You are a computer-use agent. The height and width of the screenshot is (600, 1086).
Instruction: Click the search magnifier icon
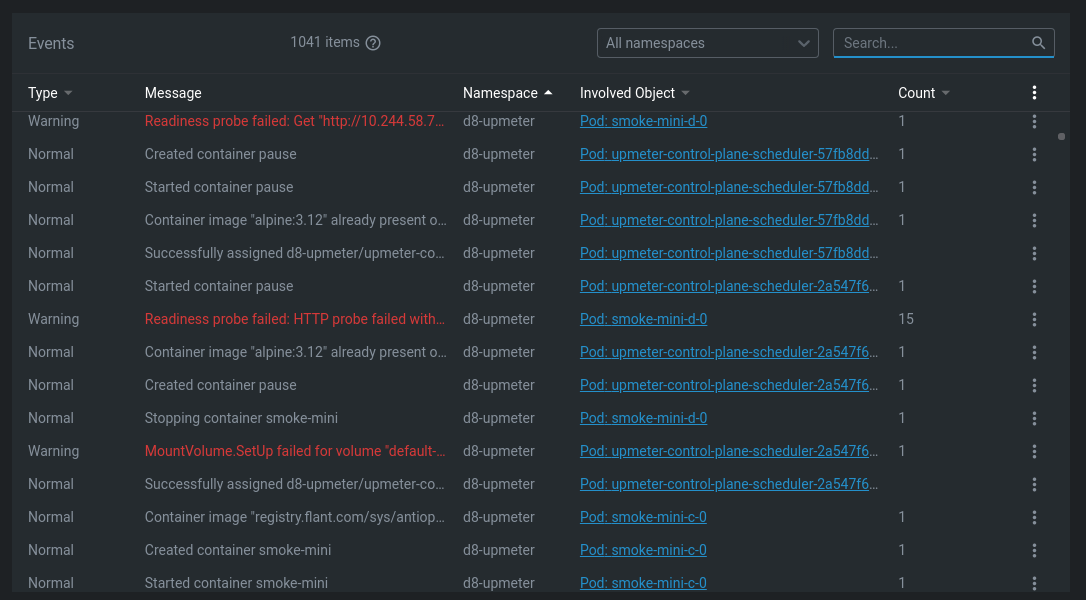(x=1039, y=43)
